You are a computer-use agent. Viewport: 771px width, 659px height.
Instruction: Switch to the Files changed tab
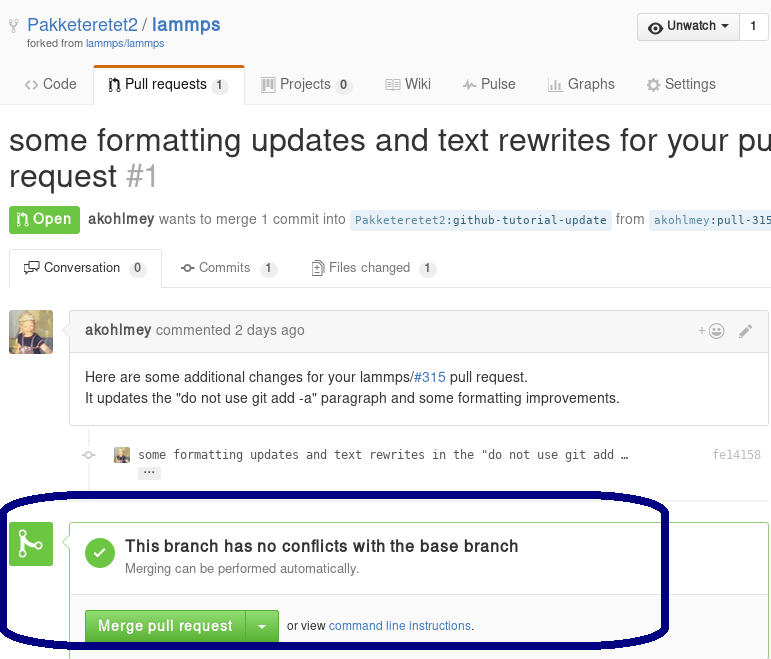point(369,268)
